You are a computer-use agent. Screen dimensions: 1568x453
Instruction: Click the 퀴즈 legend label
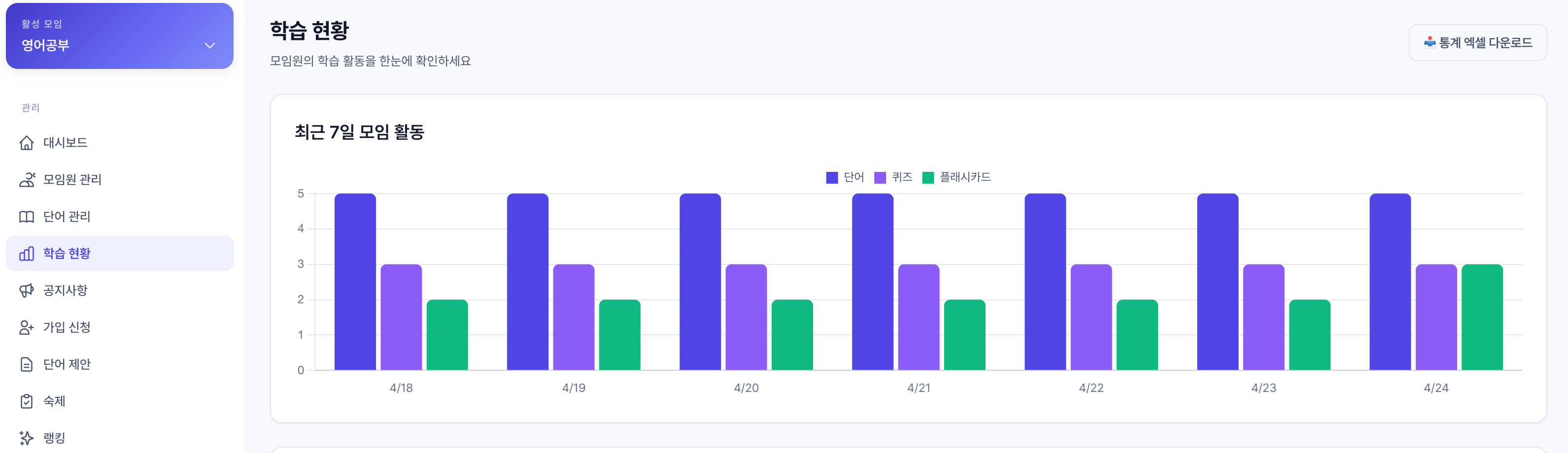(902, 178)
